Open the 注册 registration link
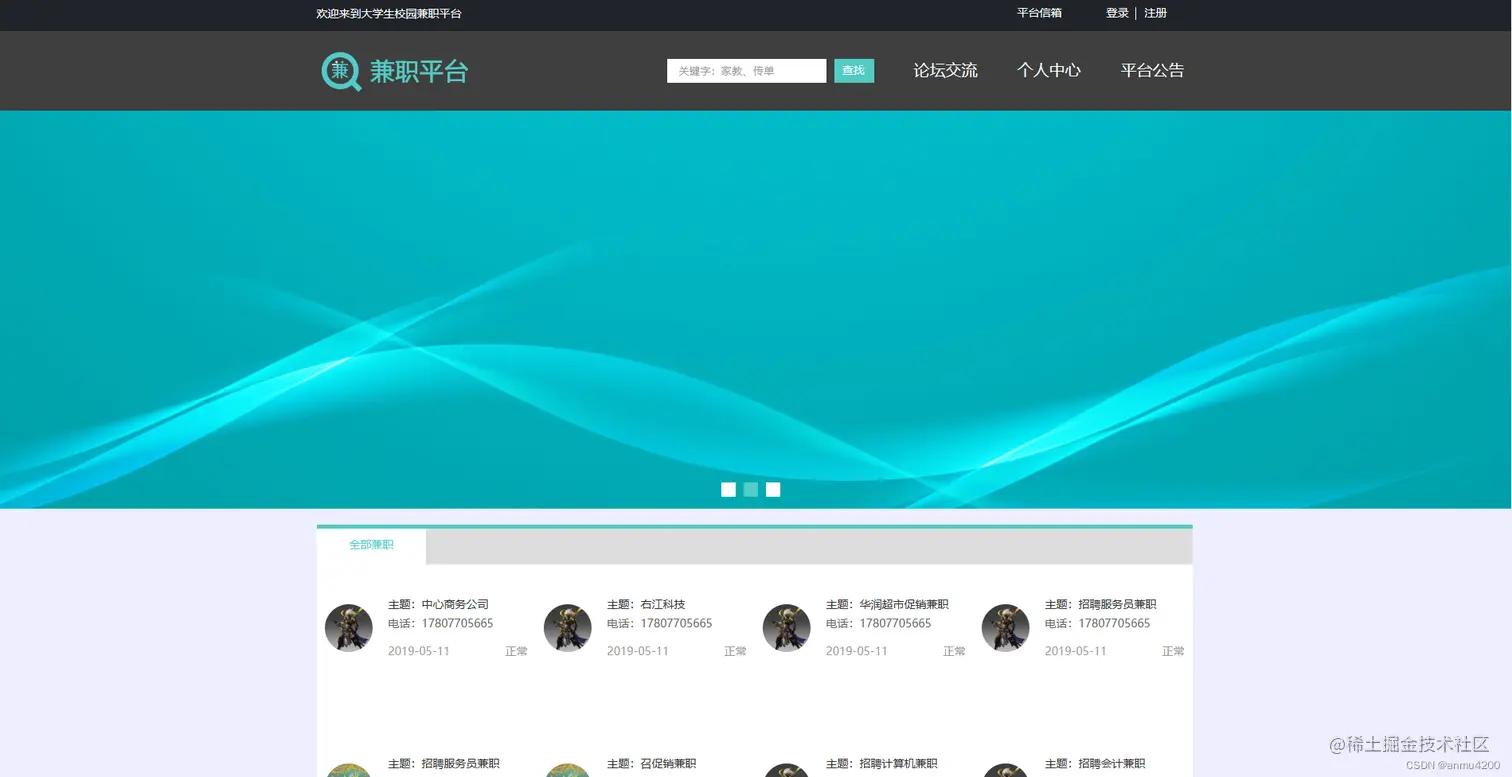1512x777 pixels. click(x=1155, y=13)
